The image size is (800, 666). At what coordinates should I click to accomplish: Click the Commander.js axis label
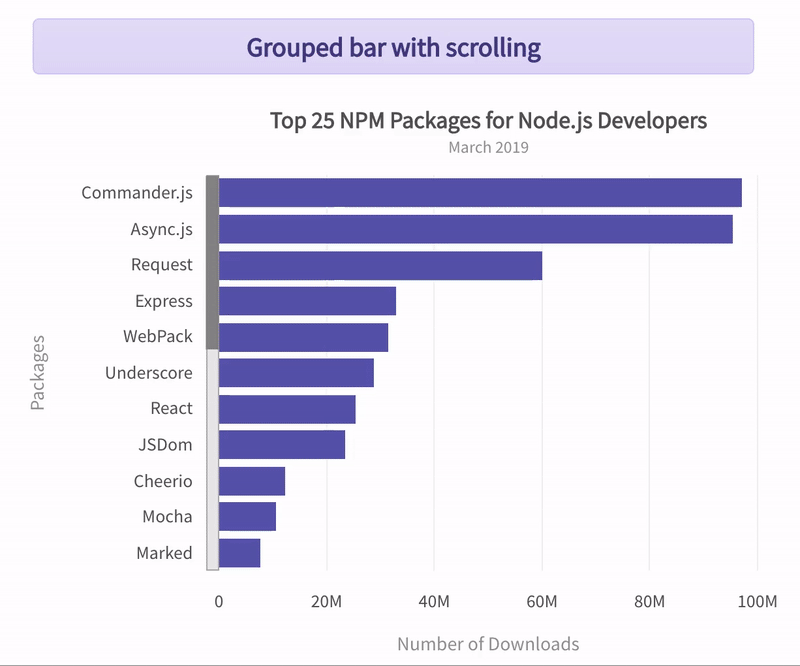137,192
